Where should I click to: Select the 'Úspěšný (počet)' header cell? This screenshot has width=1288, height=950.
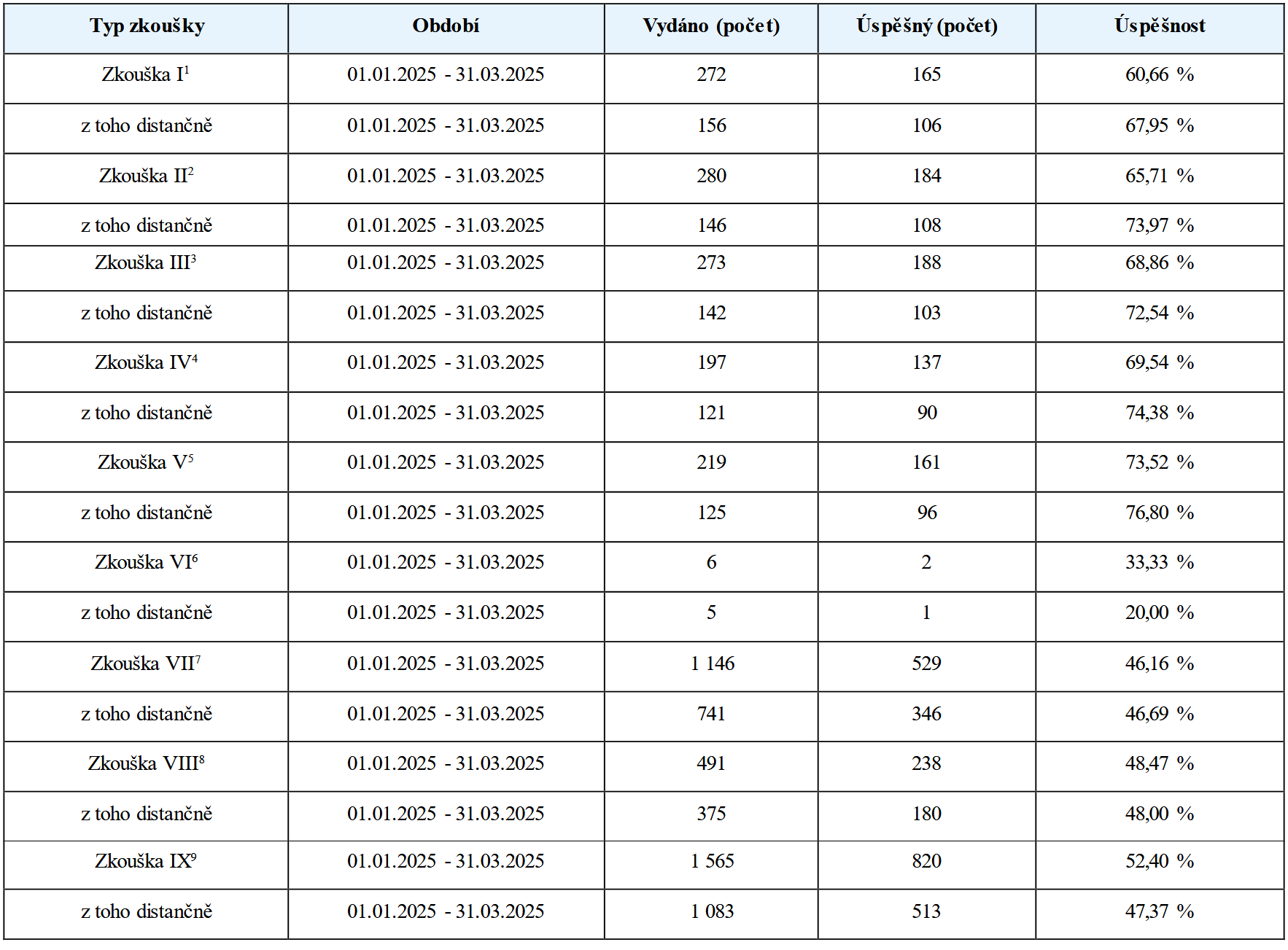point(927,28)
